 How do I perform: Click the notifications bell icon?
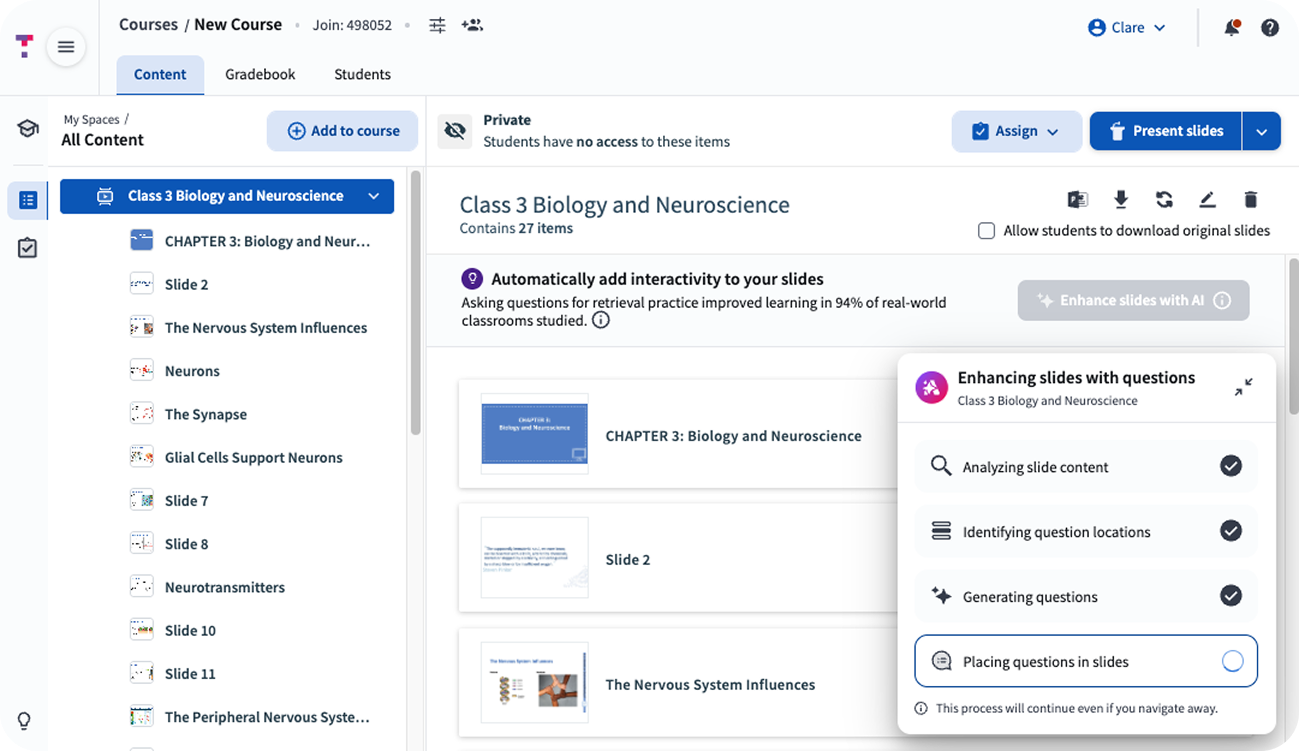[1232, 28]
